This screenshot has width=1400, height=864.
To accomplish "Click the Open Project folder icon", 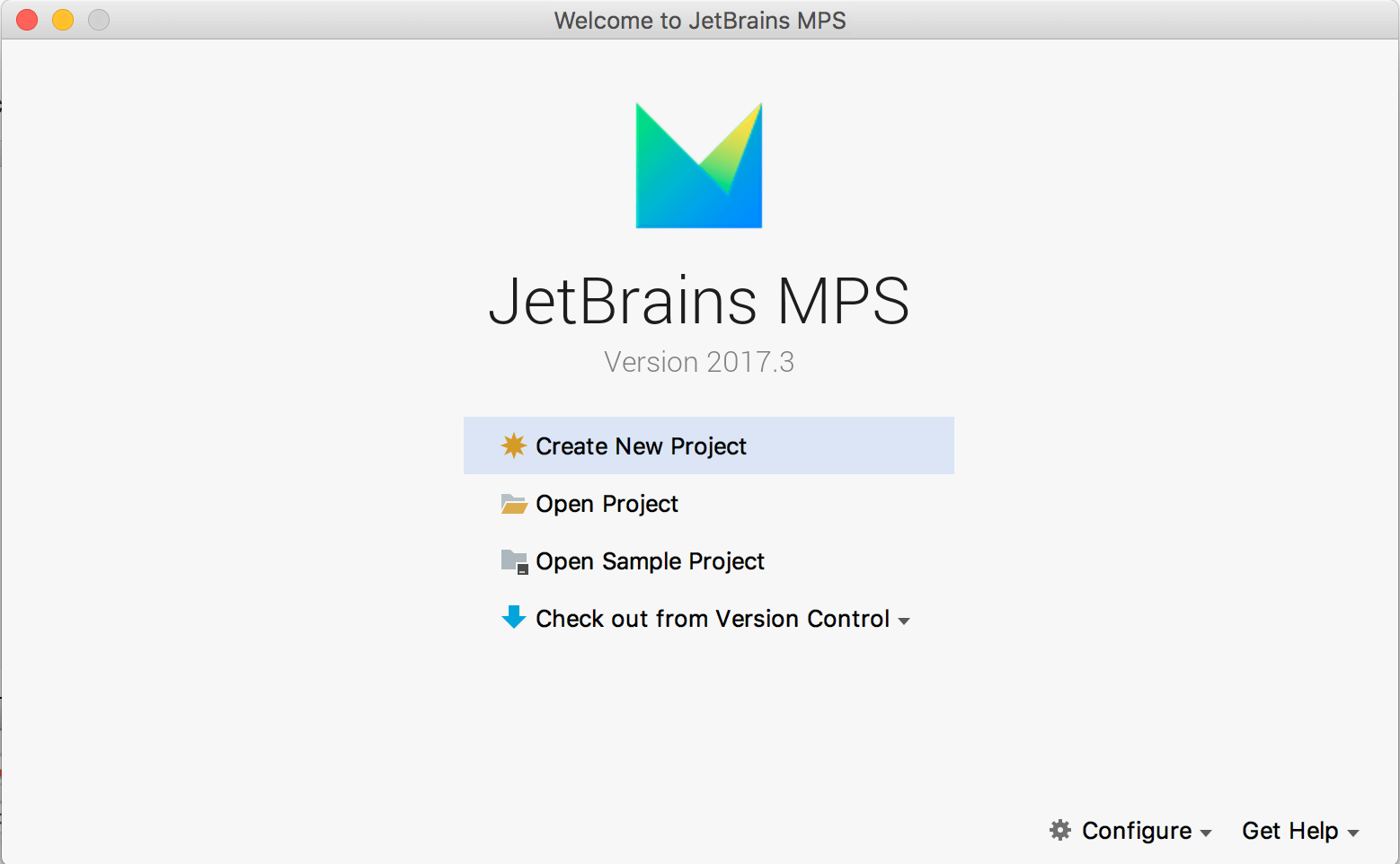I will tap(513, 504).
